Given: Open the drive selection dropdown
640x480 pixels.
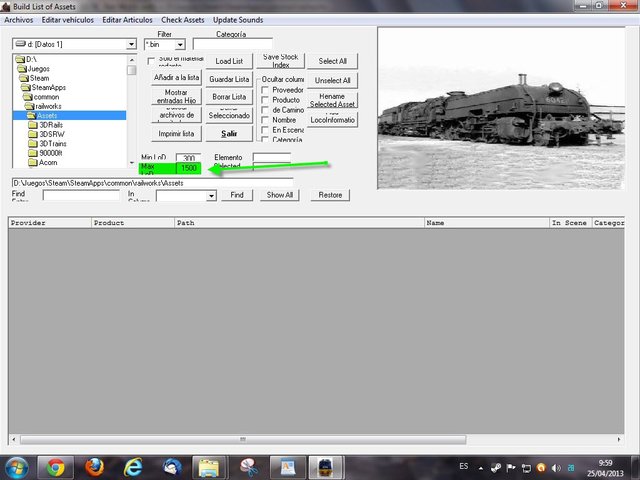Looking at the screenshot, I should pyautogui.click(x=131, y=45).
